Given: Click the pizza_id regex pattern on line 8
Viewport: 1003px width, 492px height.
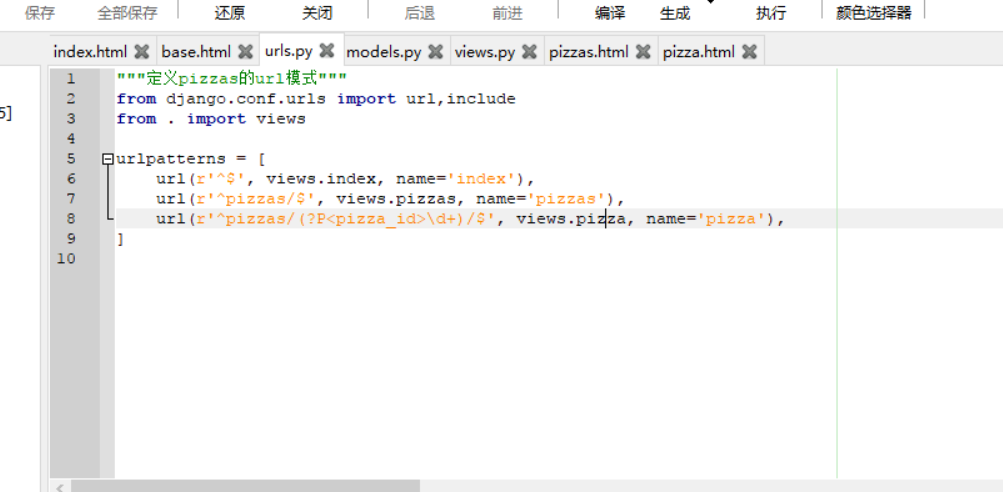Looking at the screenshot, I should pos(346,219).
